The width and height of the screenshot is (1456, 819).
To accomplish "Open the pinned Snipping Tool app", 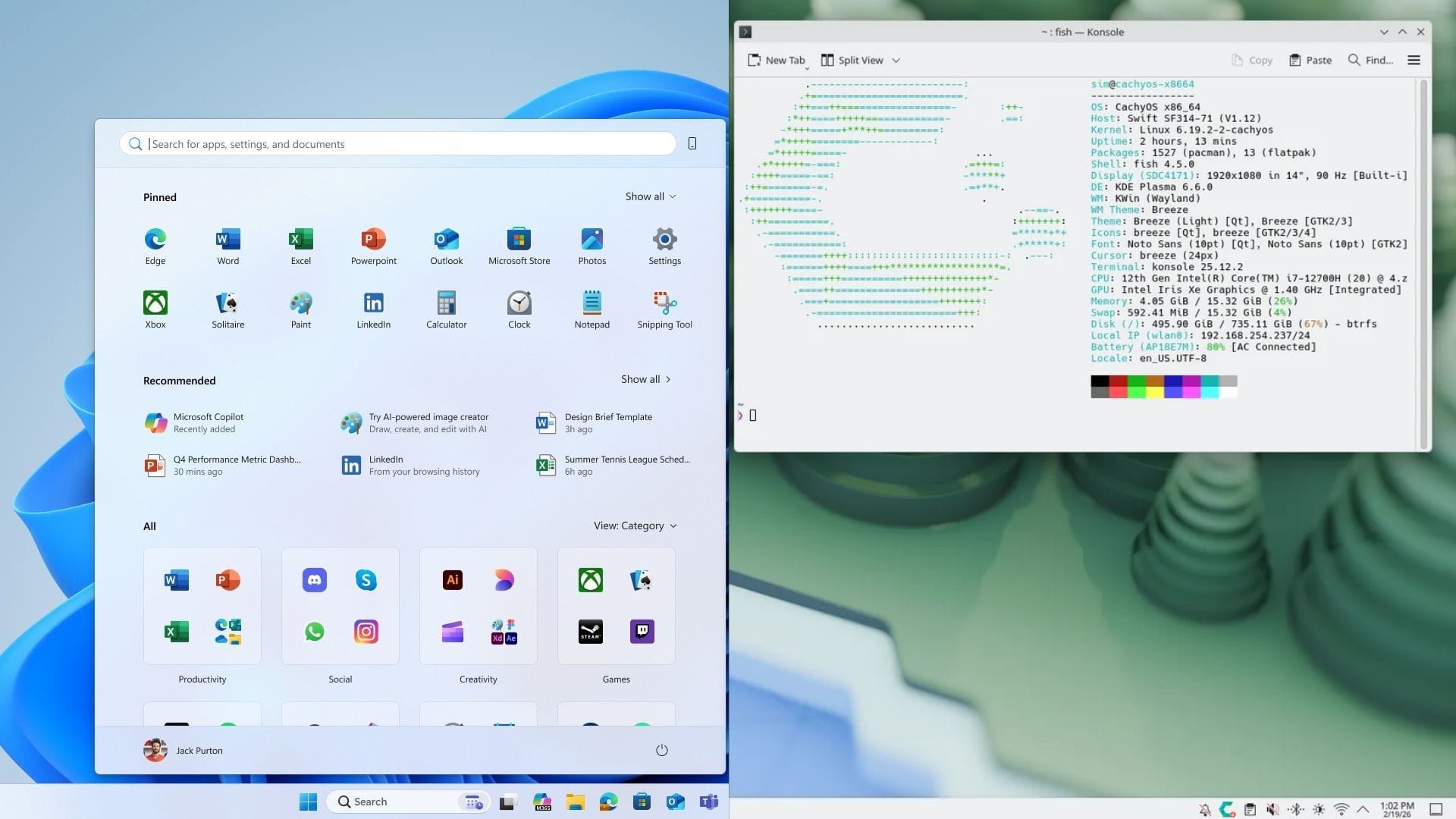I will coord(665,310).
